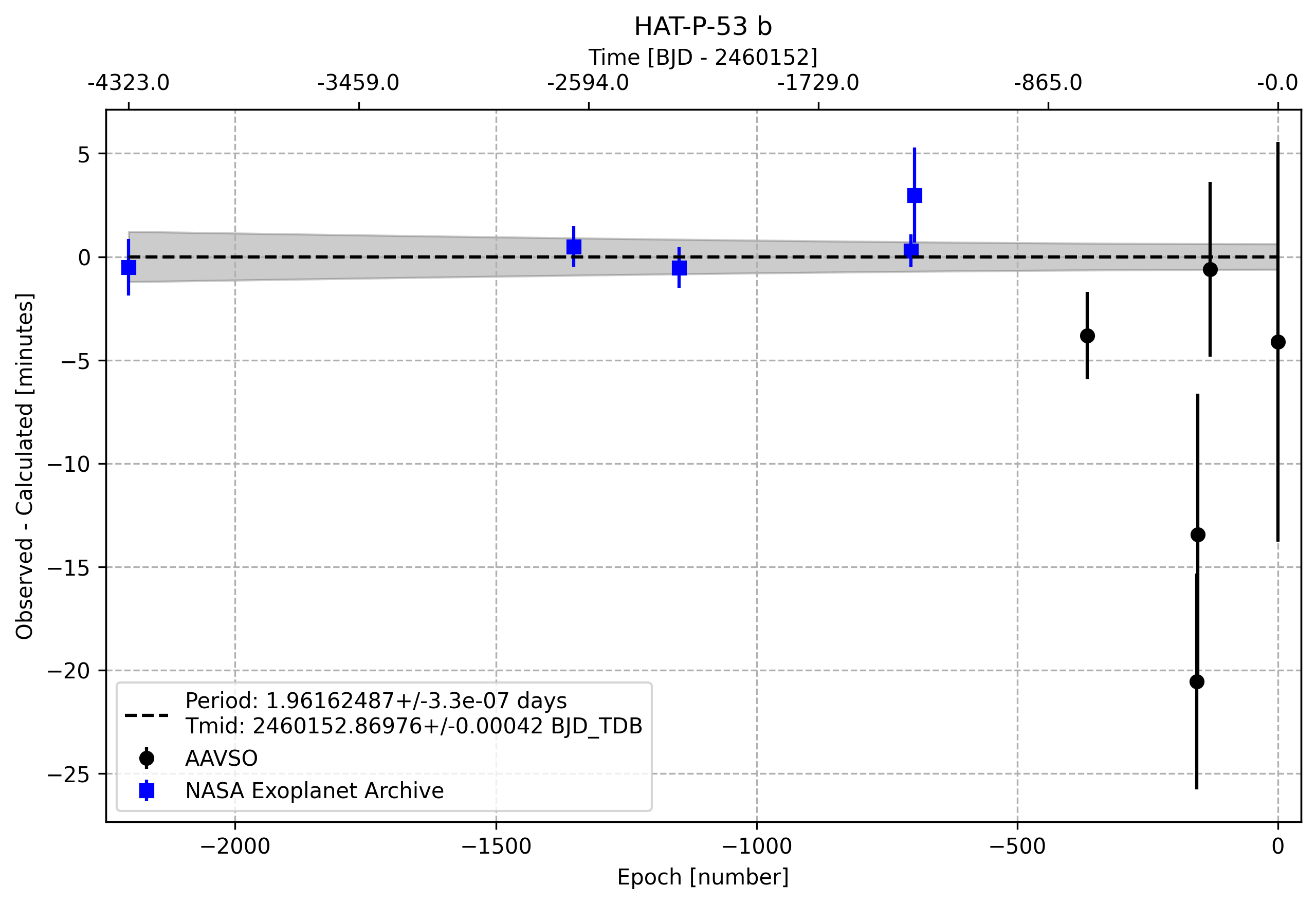Viewport: 1316px width, 904px height.
Task: Click the legend text "Period: 1.96162487+/-3.3e-07 days"
Action: coord(376,701)
